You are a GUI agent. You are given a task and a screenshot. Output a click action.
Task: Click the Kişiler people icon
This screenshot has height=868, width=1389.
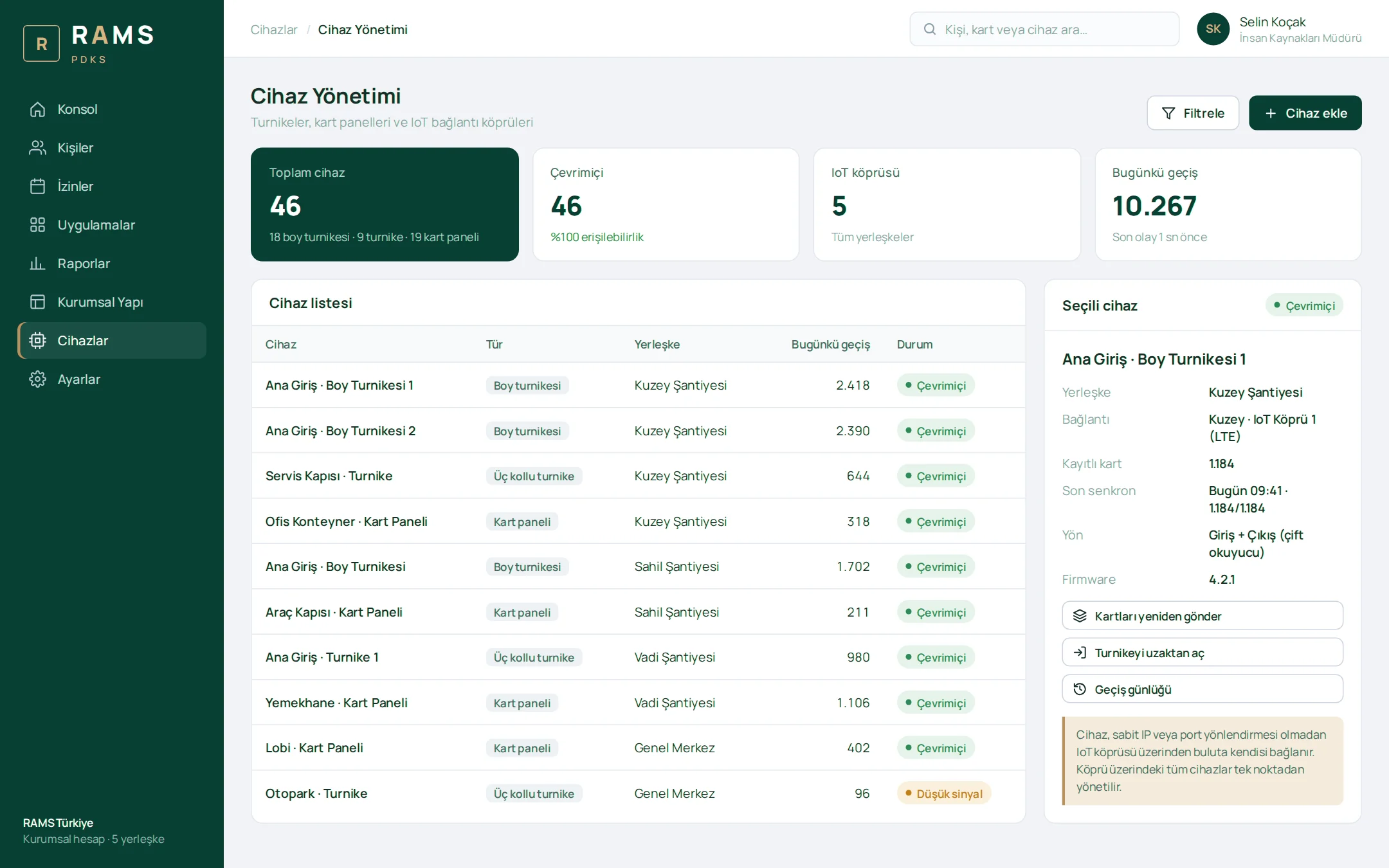tap(37, 148)
